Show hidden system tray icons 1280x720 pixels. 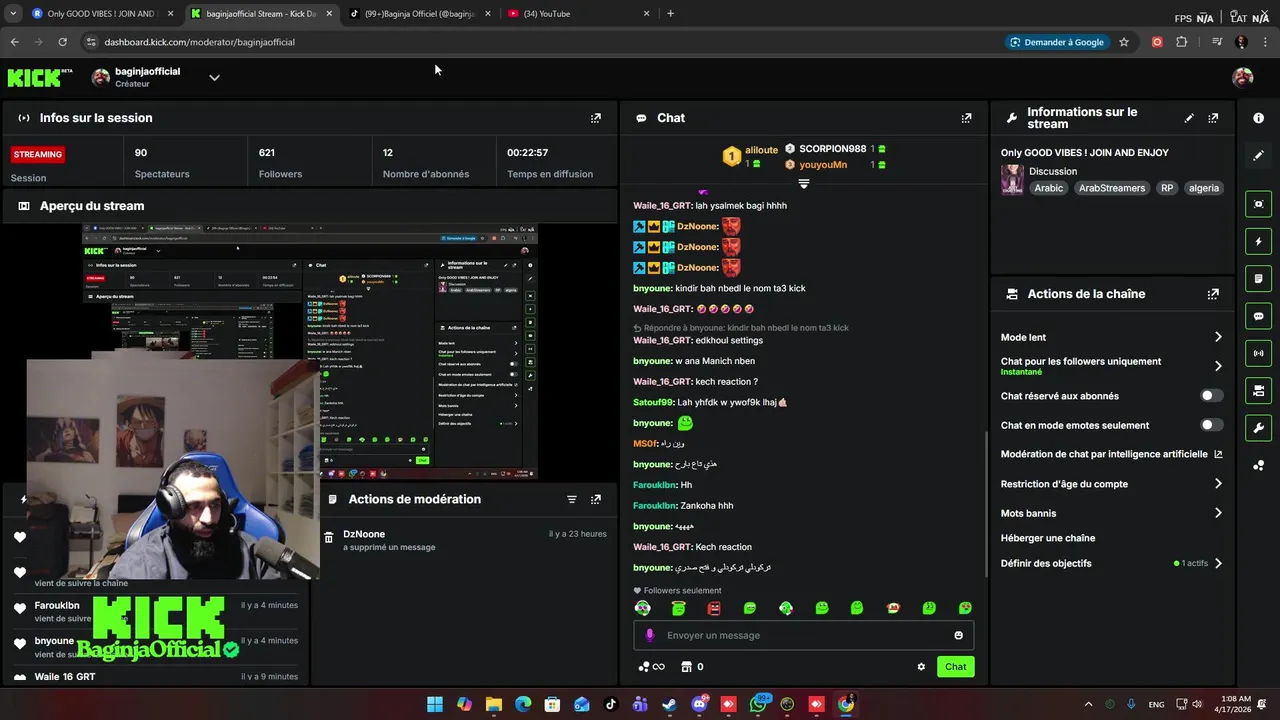[1088, 704]
